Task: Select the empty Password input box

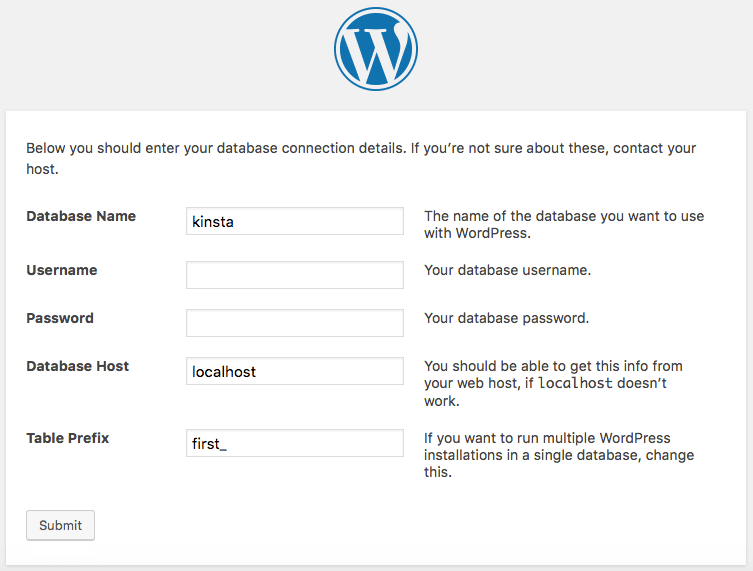Action: [295, 323]
